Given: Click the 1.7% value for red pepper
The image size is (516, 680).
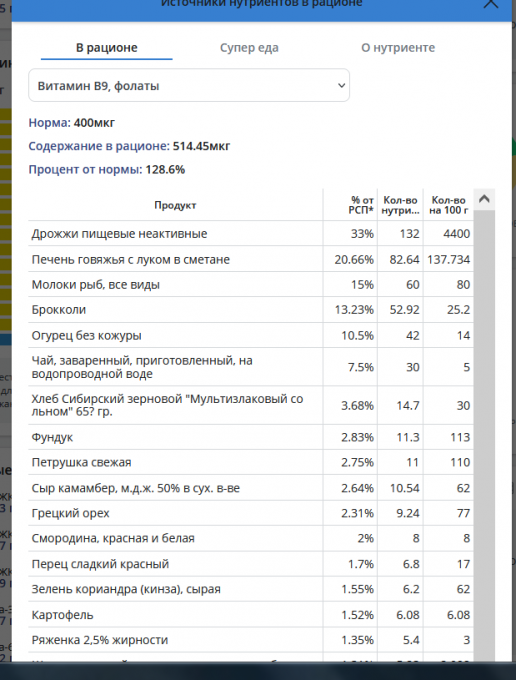Looking at the screenshot, I should pyautogui.click(x=361, y=564).
